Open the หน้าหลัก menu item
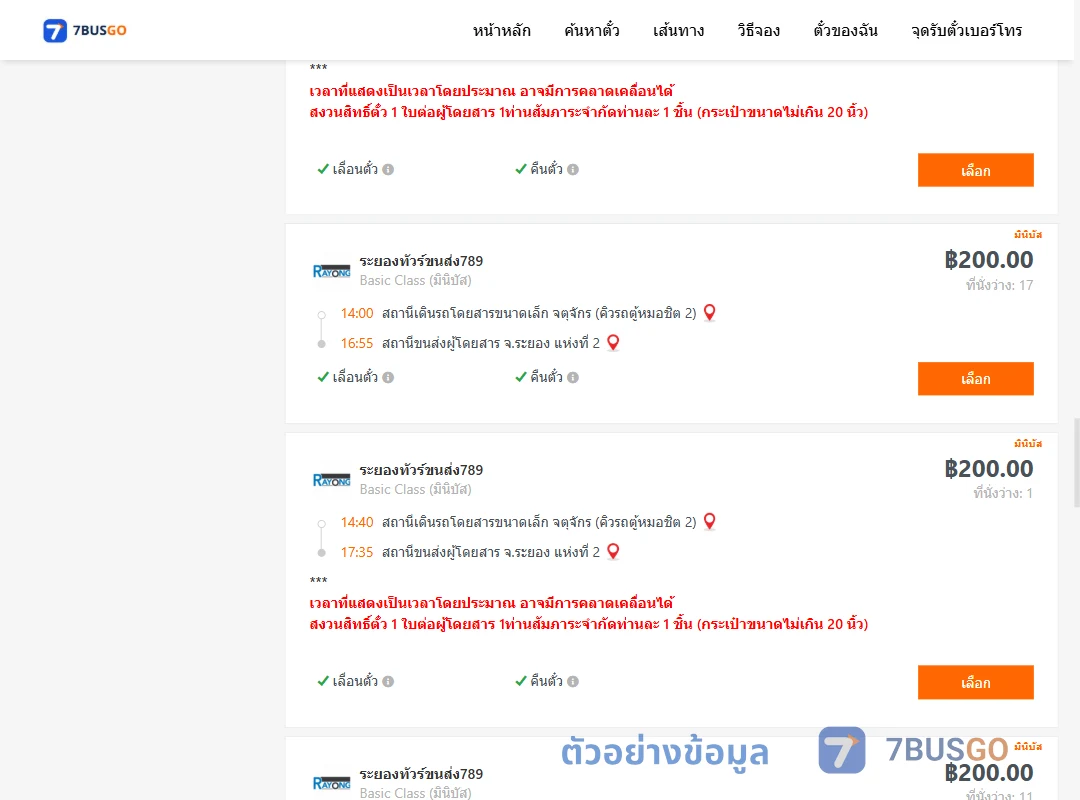 tap(501, 30)
